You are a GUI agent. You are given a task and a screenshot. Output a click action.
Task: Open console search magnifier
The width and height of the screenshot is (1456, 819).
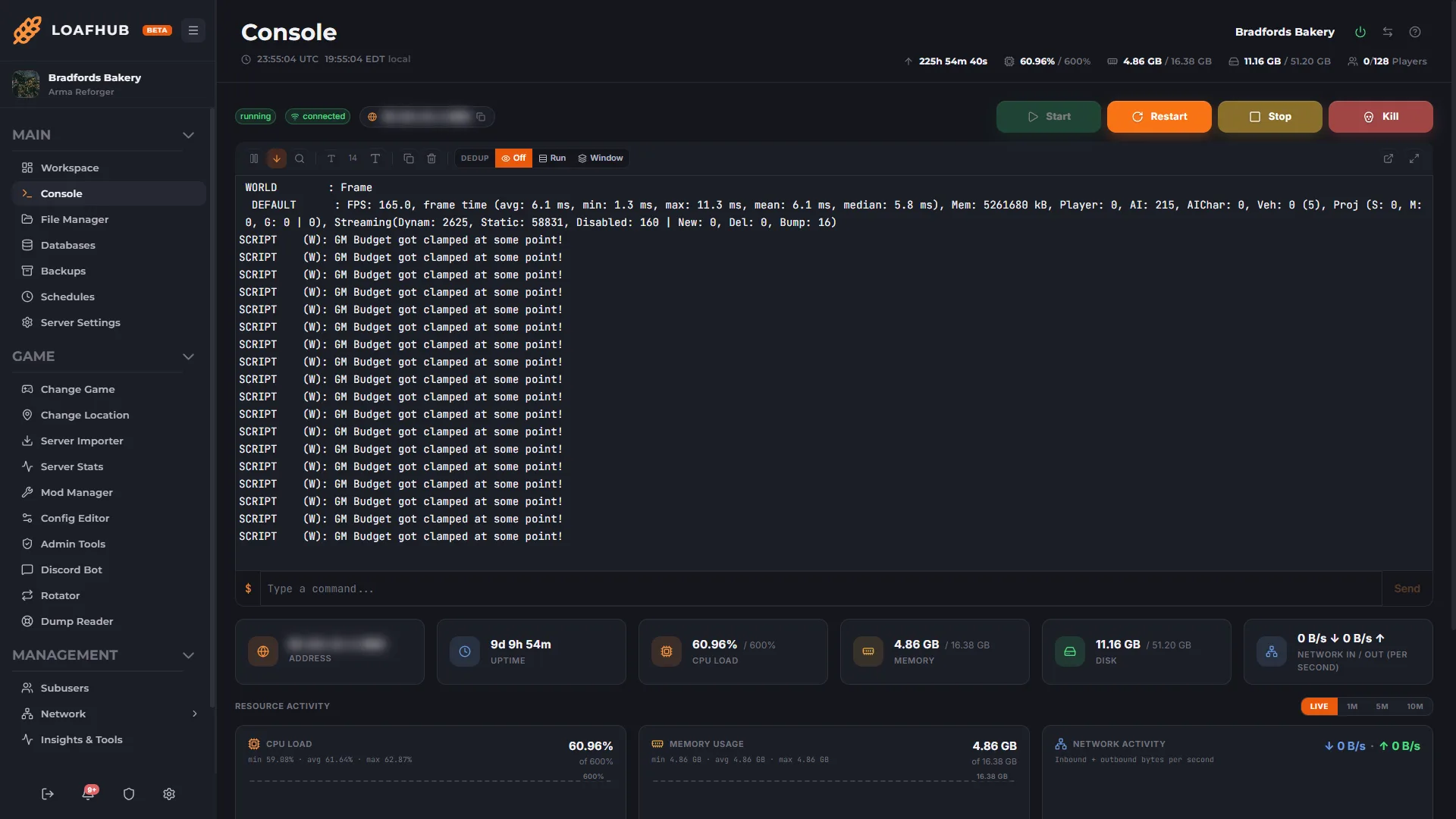pos(300,158)
